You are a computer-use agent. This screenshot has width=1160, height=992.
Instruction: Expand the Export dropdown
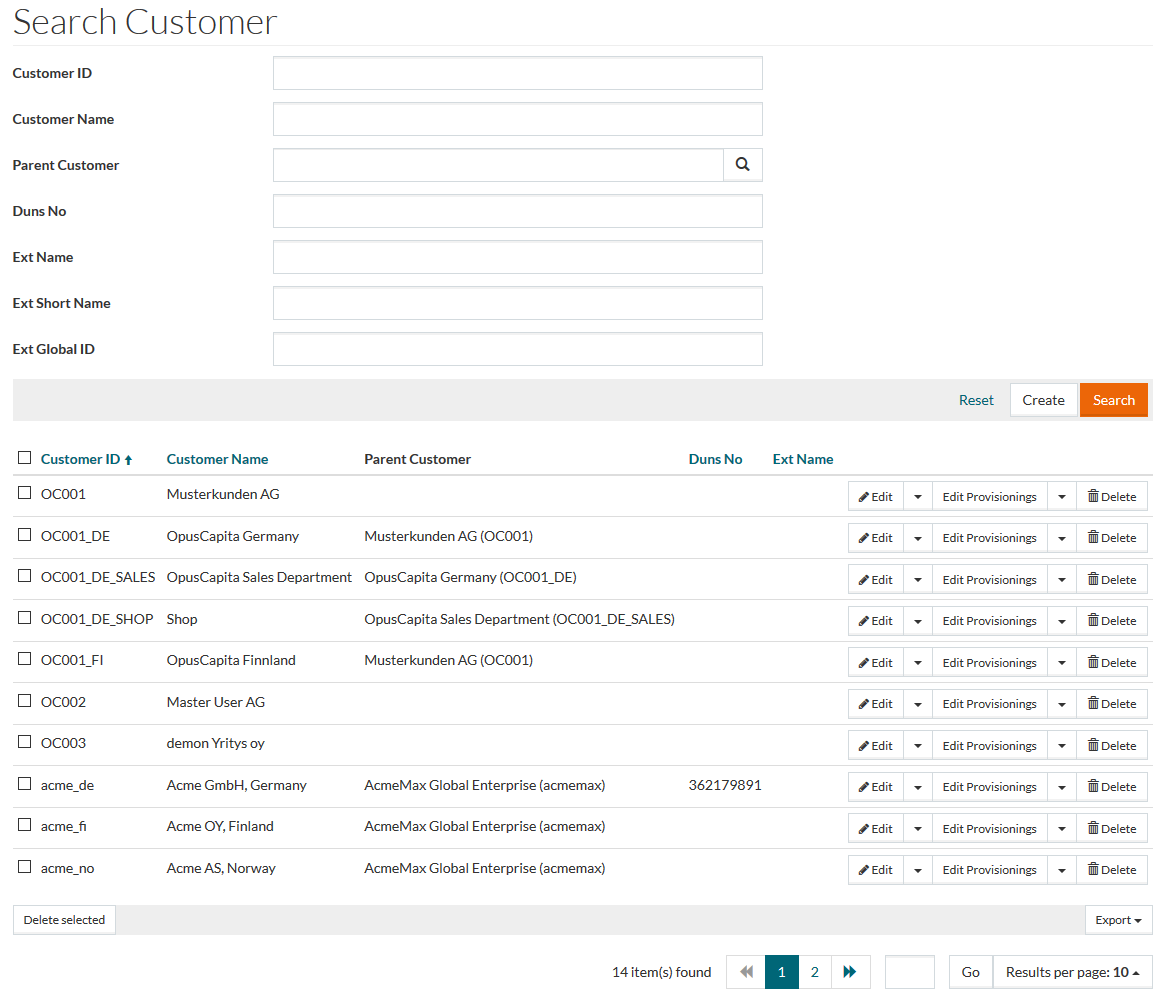click(x=1118, y=920)
